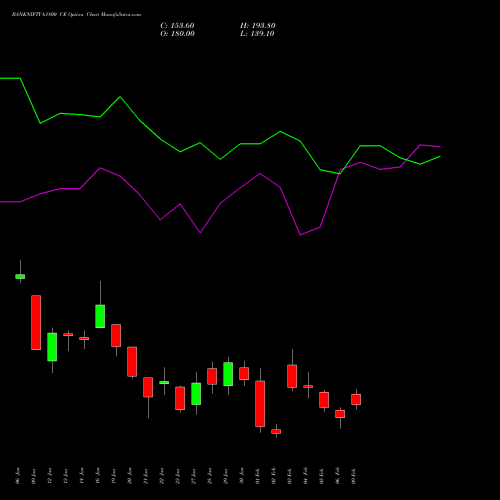Screen dimensions: 500x500
Task: Click the 16 Jan date label
Action: coord(98,476)
